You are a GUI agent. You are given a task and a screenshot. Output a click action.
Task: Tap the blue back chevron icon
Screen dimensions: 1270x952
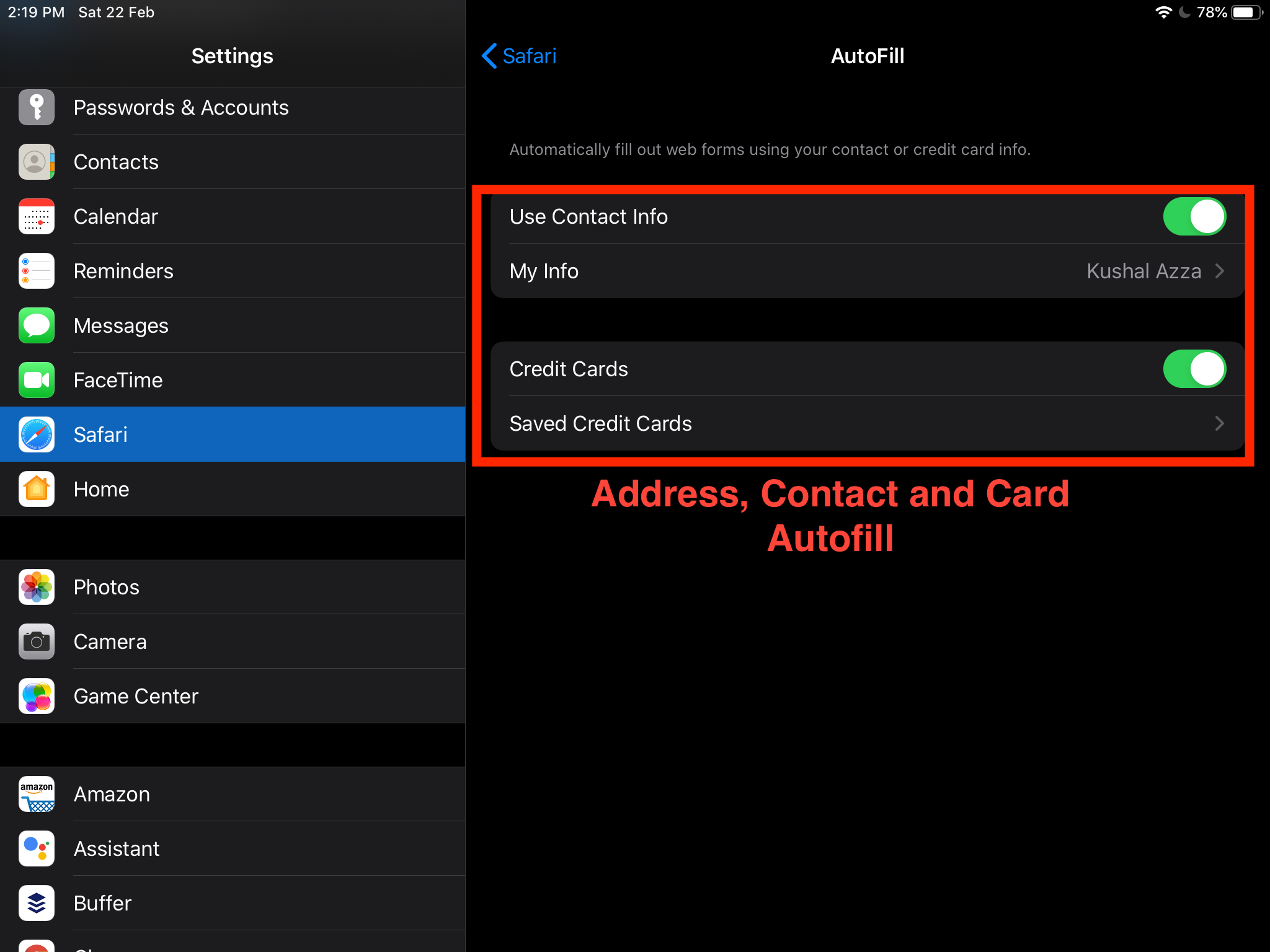pyautogui.click(x=489, y=56)
